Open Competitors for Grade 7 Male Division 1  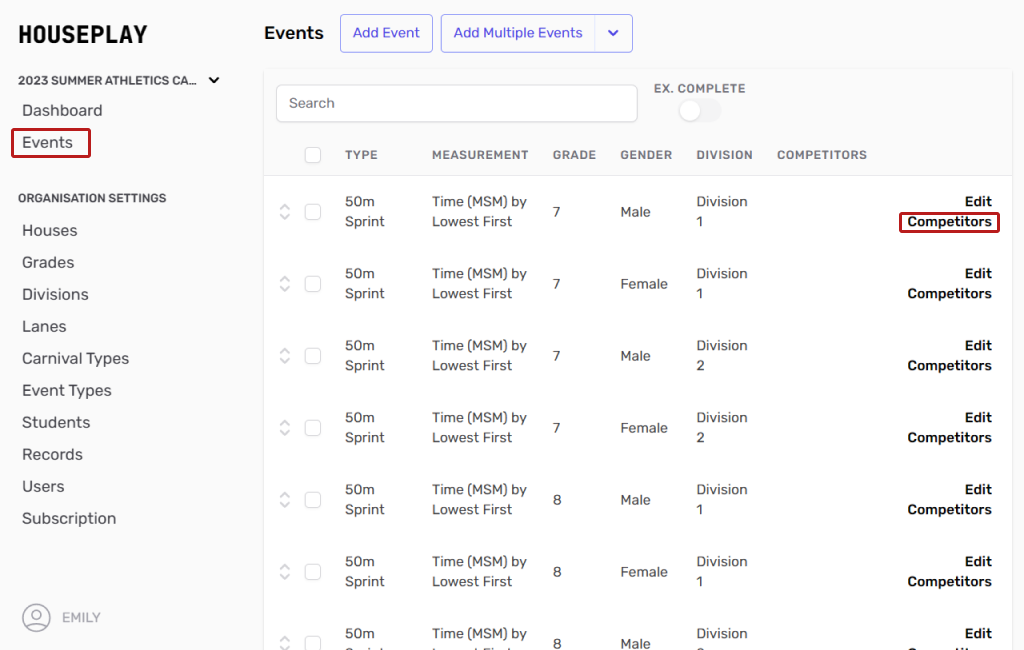pyautogui.click(x=949, y=222)
